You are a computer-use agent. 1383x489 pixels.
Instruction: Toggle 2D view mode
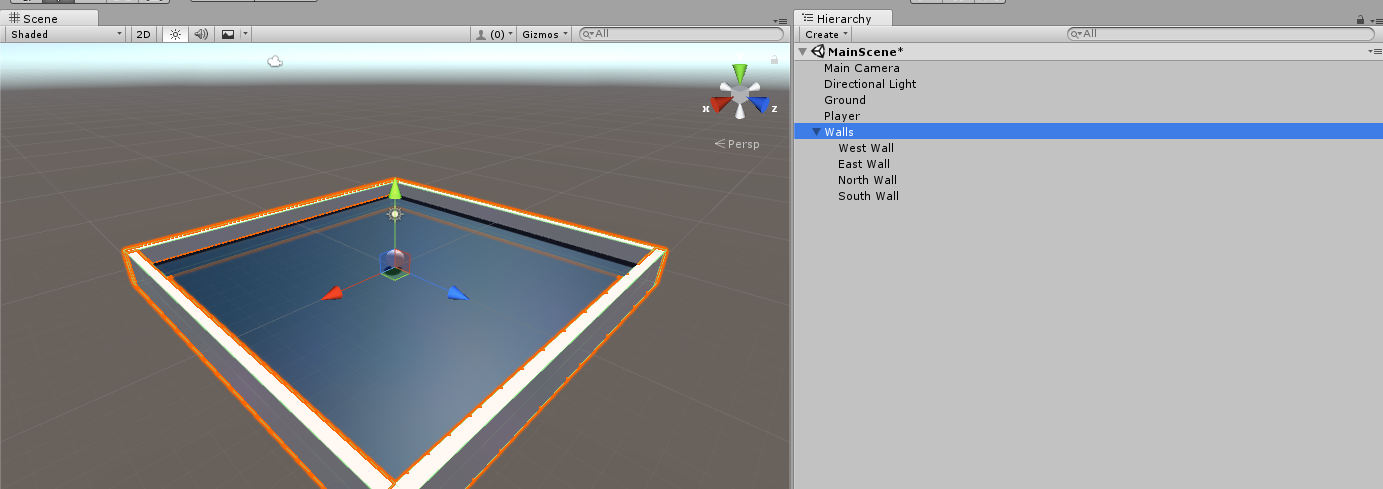click(144, 34)
